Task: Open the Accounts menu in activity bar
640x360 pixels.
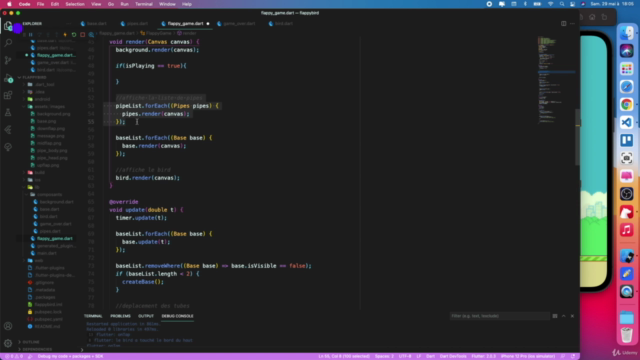Action: click(8, 326)
